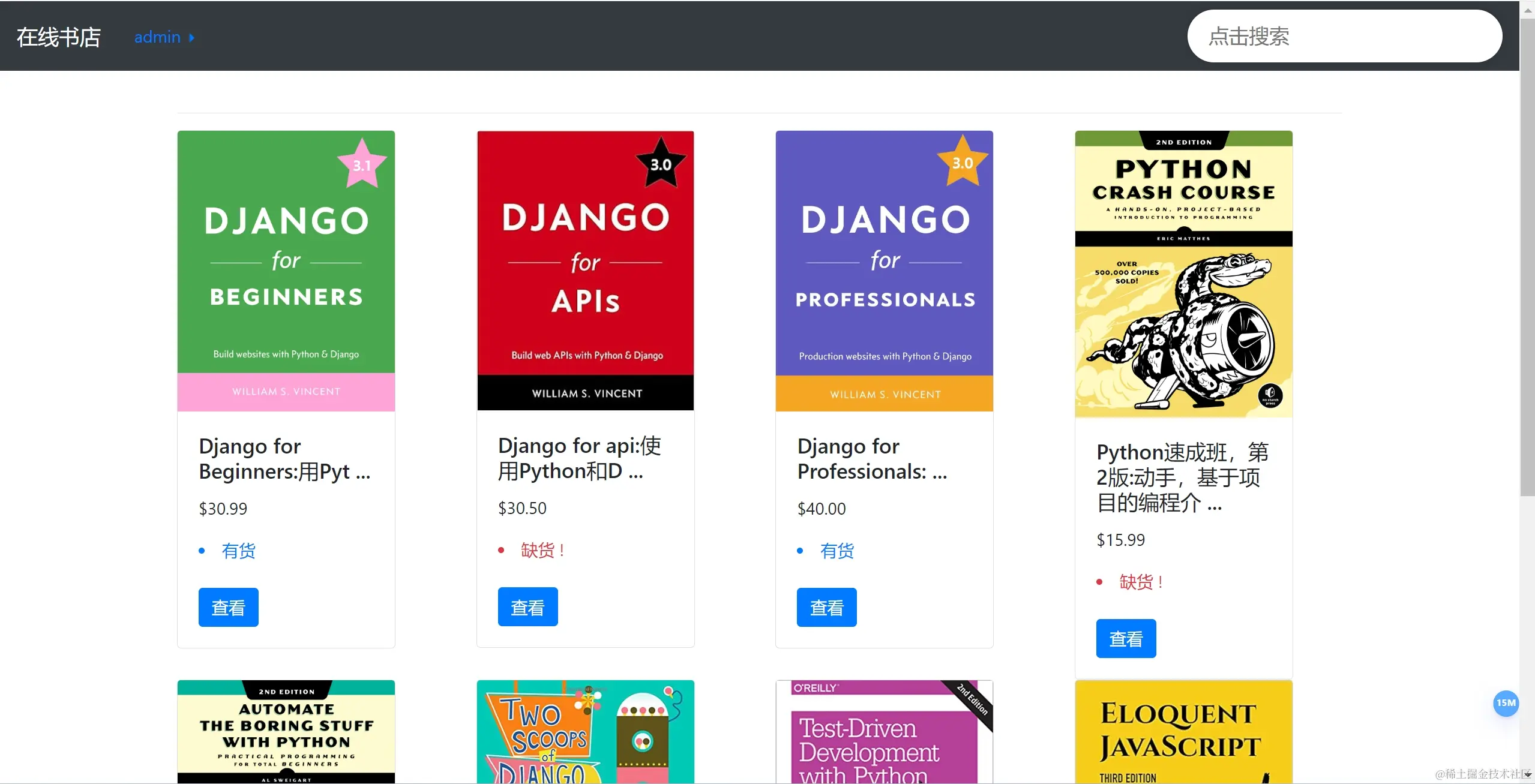The height and width of the screenshot is (784, 1535).
Task: Click Automate the Boring Stuff cover
Action: pyautogui.click(x=286, y=732)
